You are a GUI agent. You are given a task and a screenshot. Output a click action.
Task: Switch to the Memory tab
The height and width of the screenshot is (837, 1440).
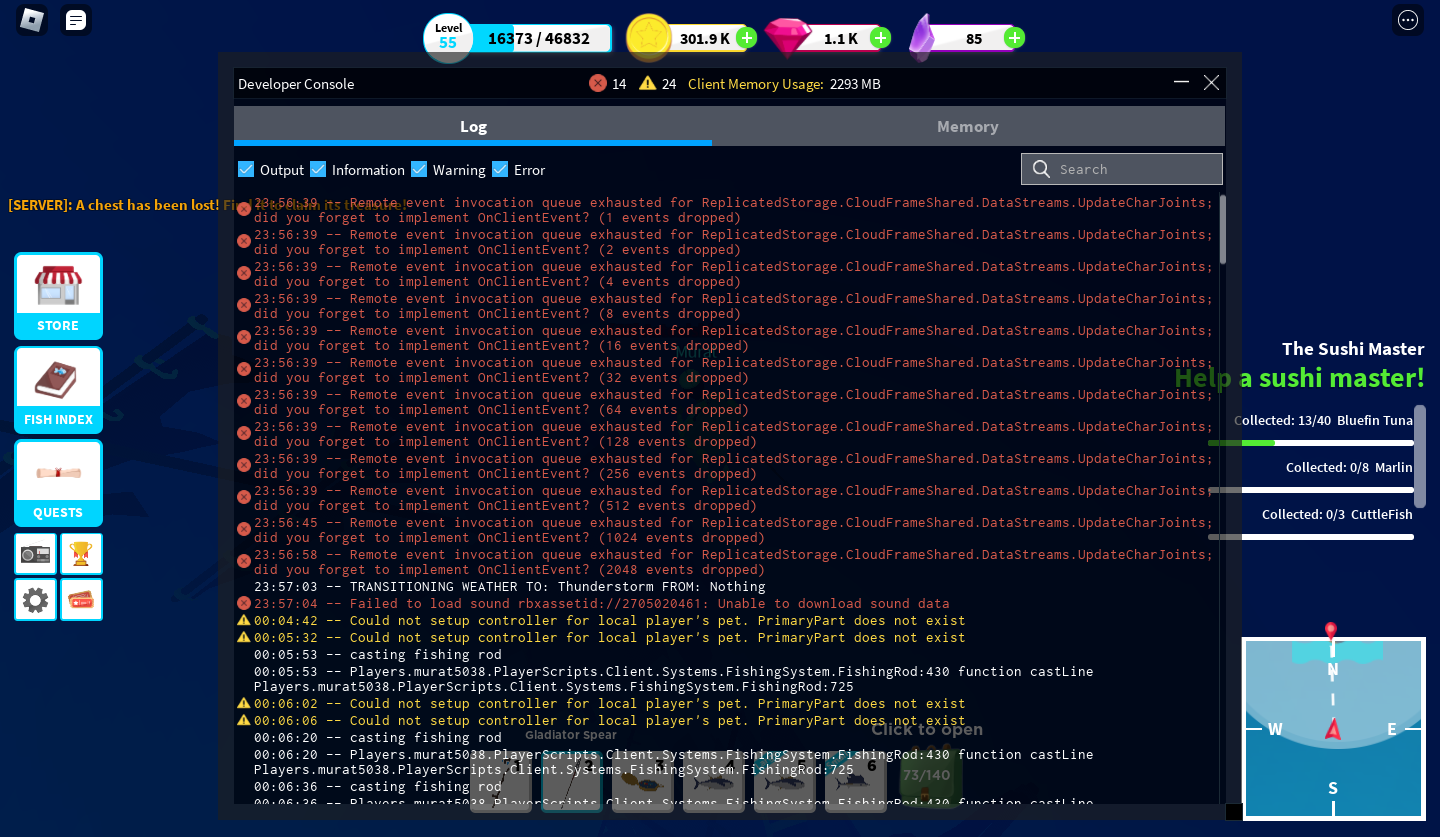(x=968, y=126)
